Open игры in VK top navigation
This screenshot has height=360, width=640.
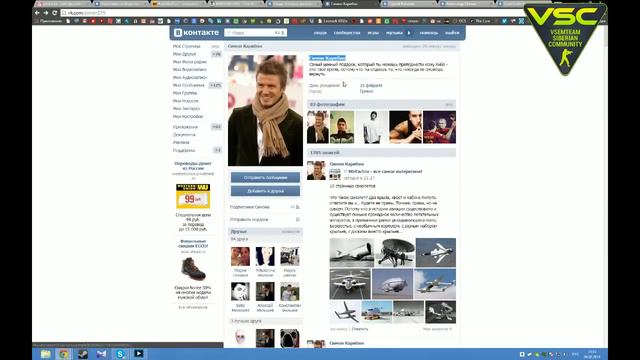pos(373,33)
